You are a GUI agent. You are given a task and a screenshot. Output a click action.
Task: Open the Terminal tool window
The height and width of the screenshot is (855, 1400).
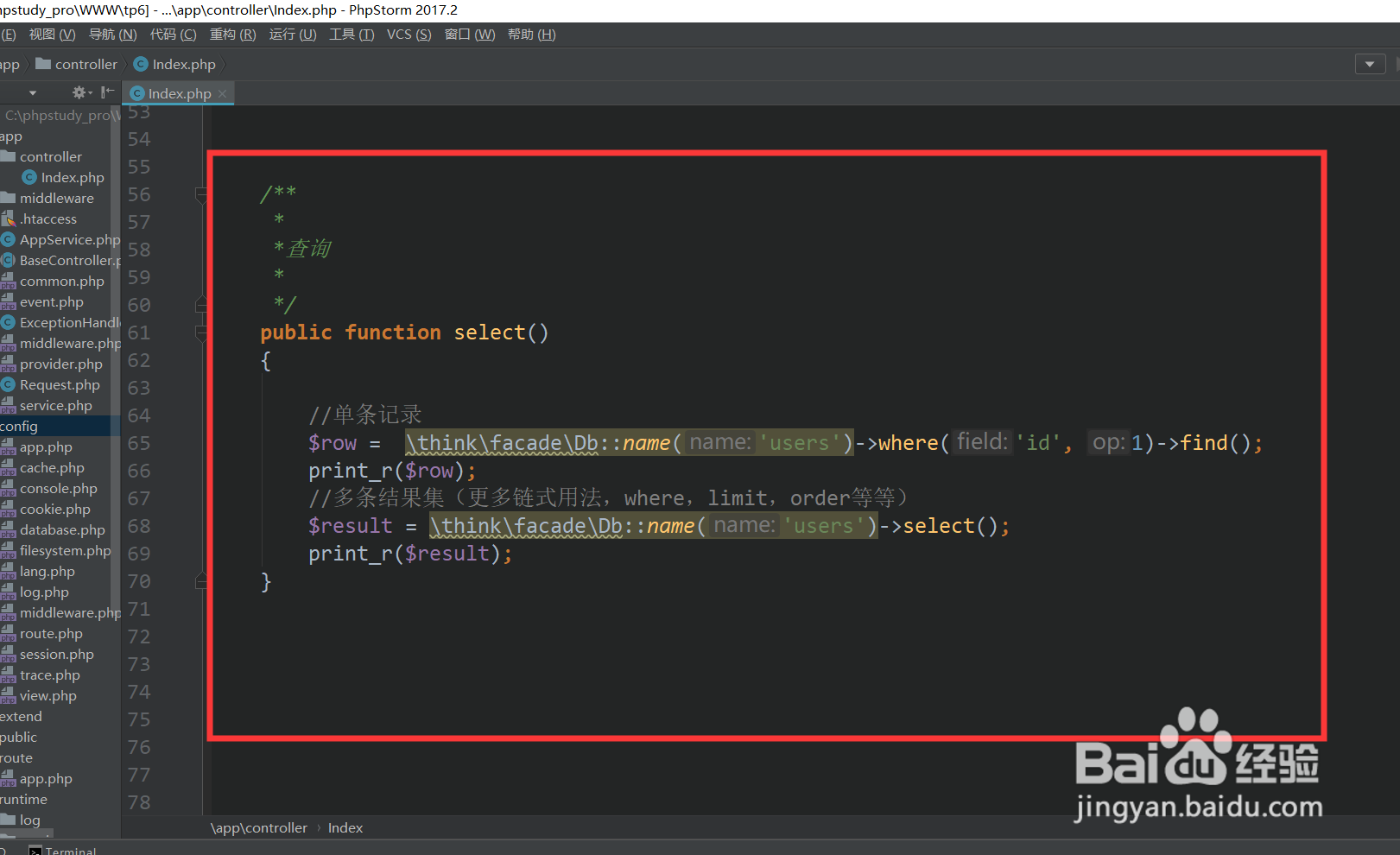62,851
